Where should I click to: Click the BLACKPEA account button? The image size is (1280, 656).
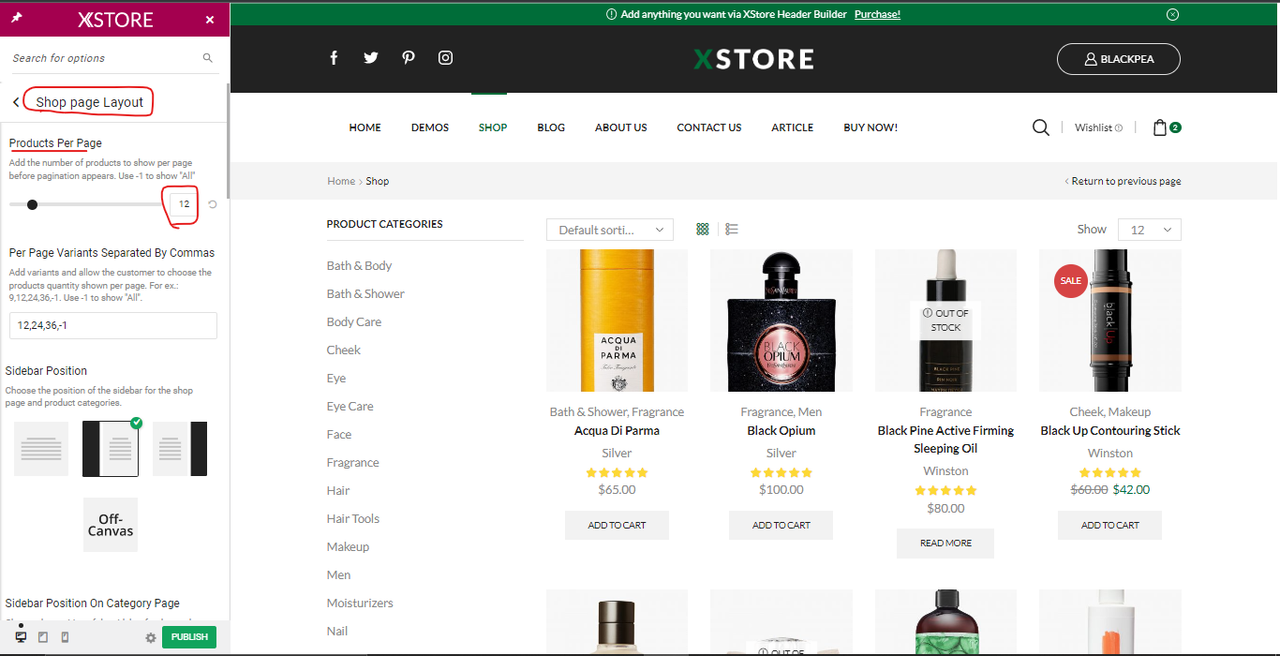[1119, 59]
